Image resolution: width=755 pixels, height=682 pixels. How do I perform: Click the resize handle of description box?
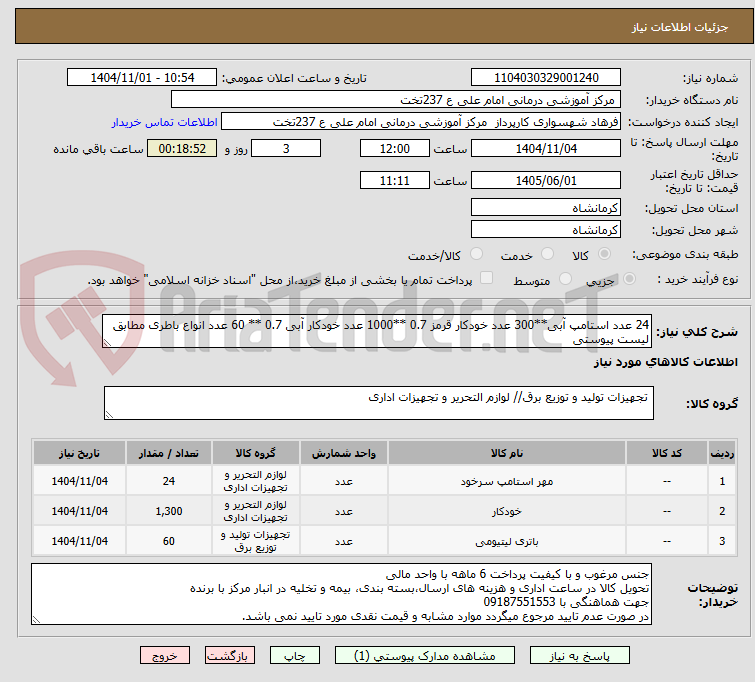point(107,343)
